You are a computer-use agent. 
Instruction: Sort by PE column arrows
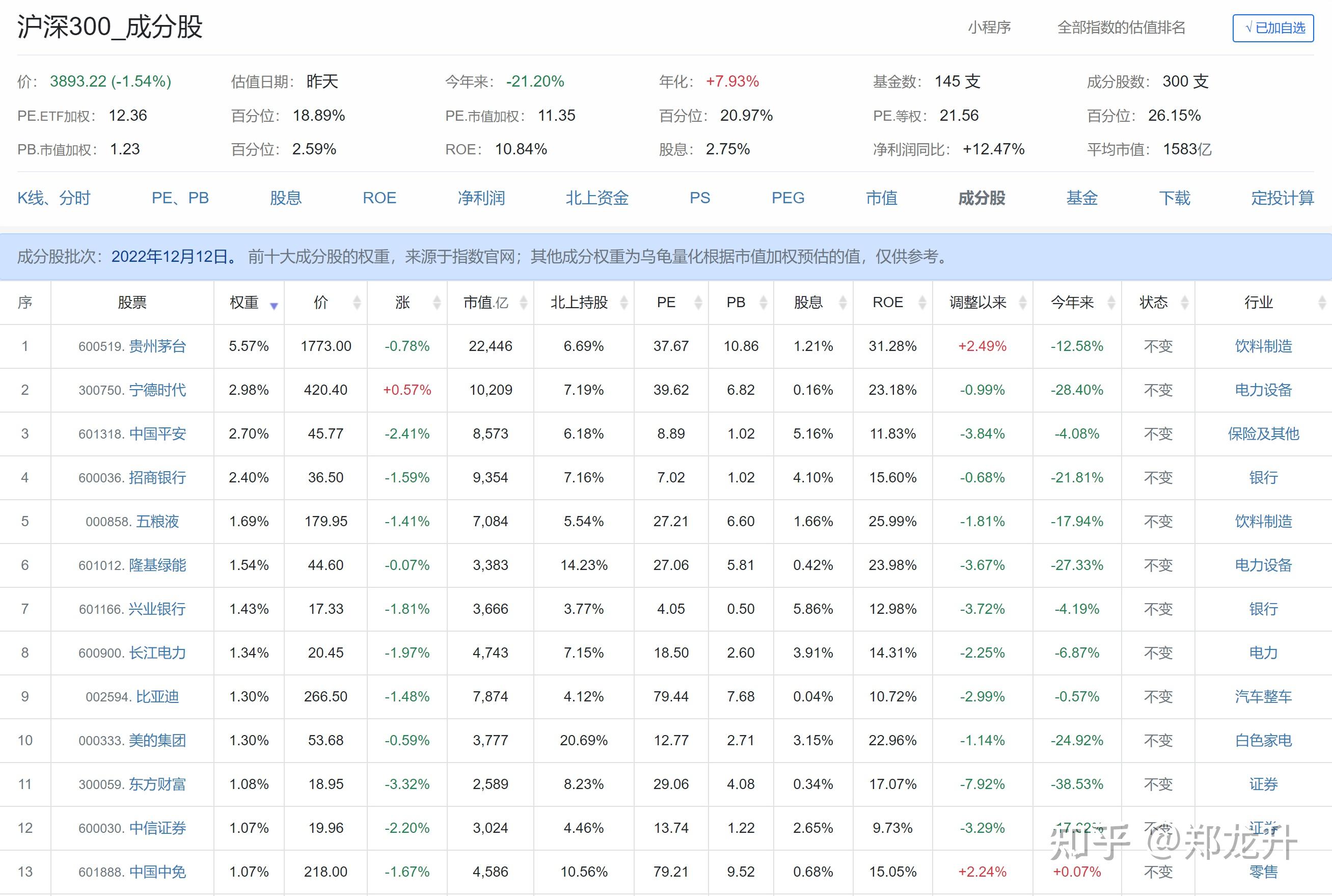click(x=698, y=302)
